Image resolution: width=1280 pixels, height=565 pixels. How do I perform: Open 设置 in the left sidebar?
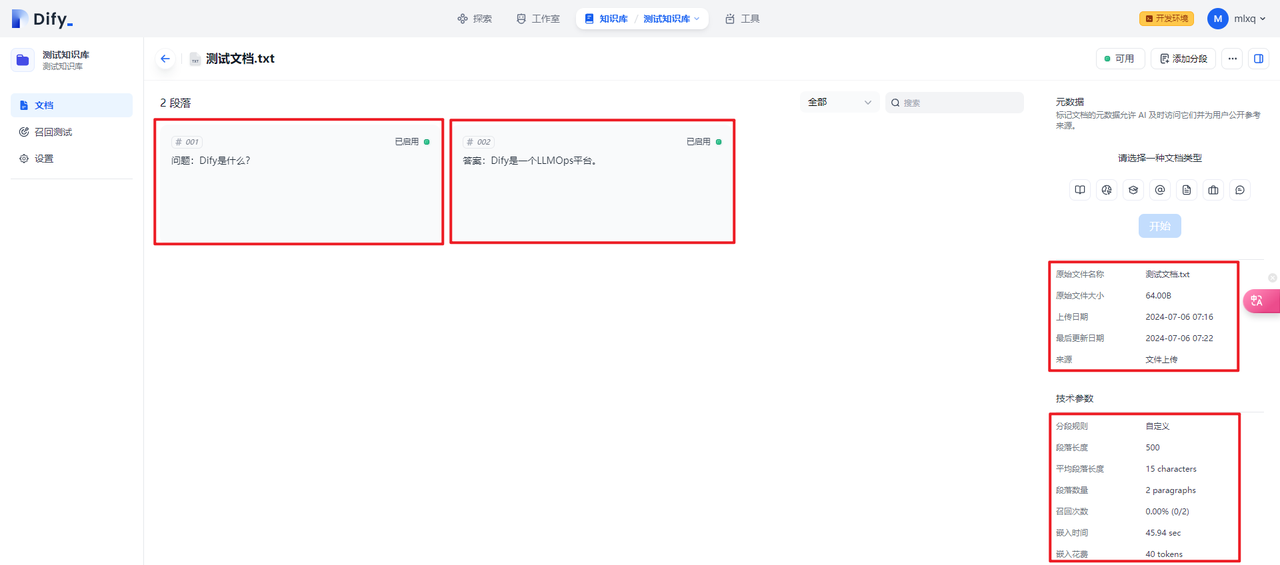[72, 158]
